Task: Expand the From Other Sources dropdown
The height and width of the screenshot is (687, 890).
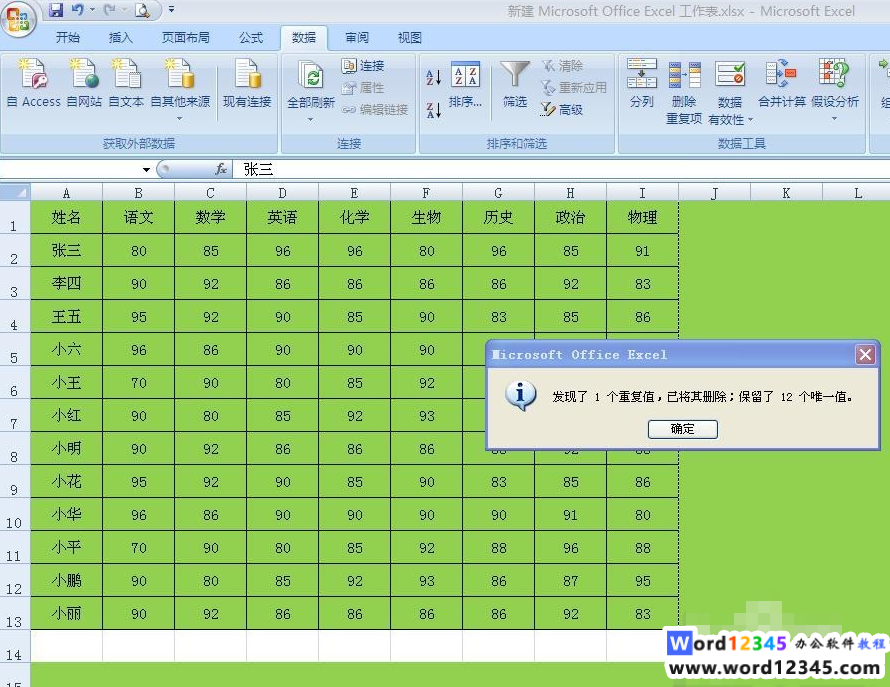Action: [180, 118]
